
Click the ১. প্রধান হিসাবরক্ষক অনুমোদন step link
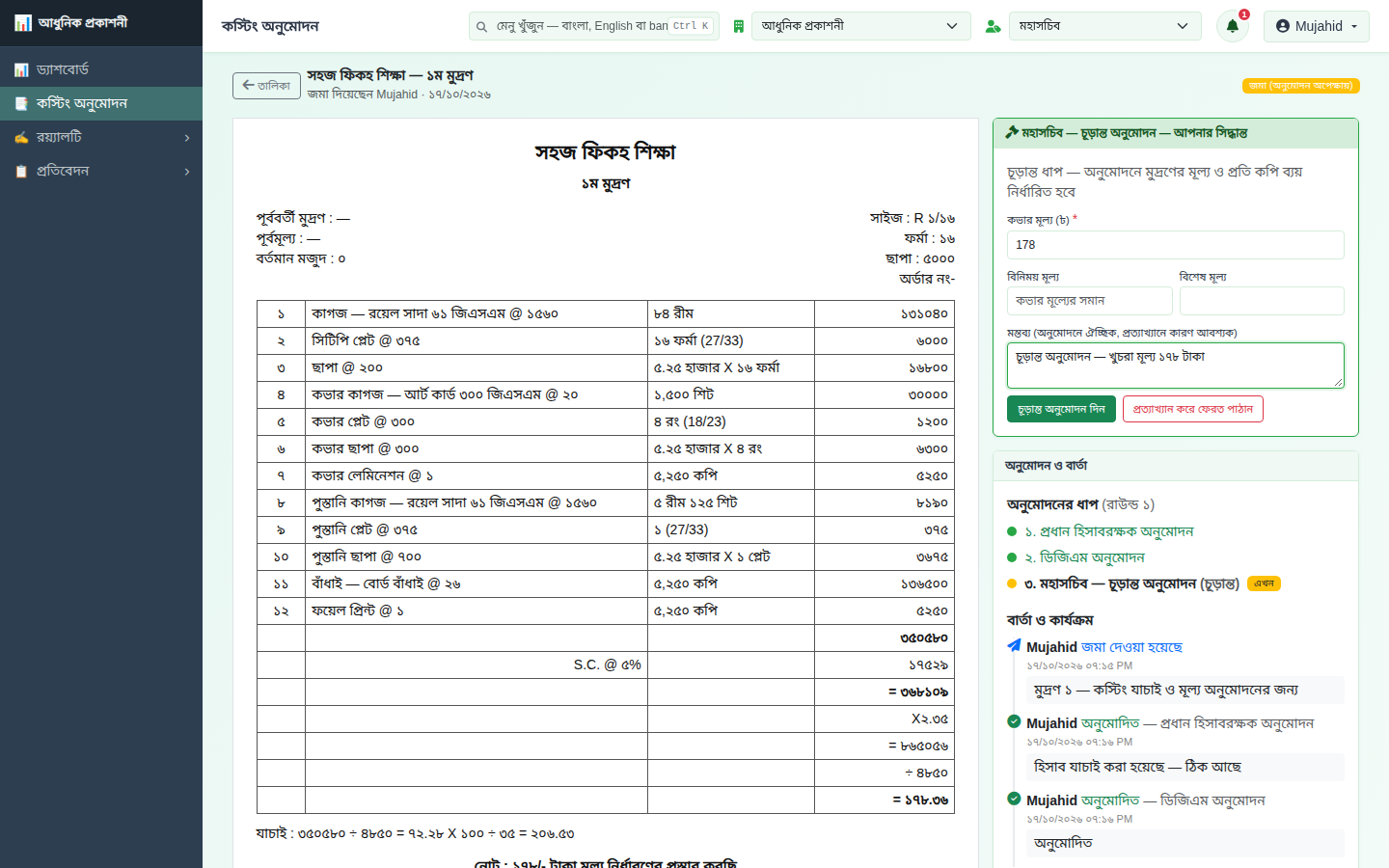(x=1109, y=531)
